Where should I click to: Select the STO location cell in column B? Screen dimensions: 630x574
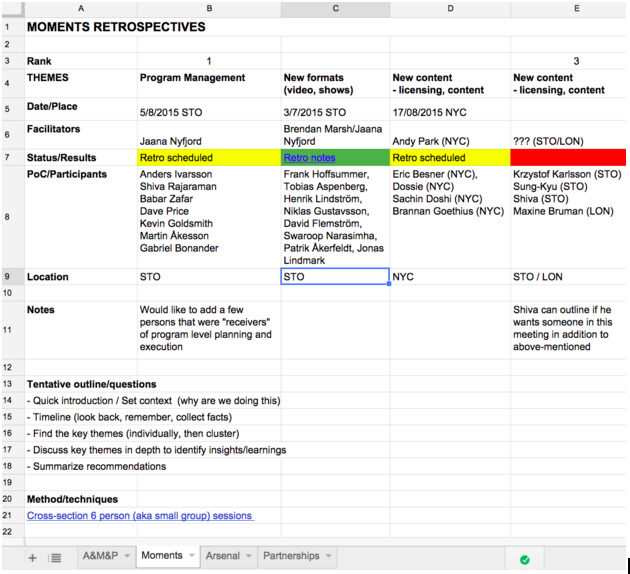(x=209, y=277)
